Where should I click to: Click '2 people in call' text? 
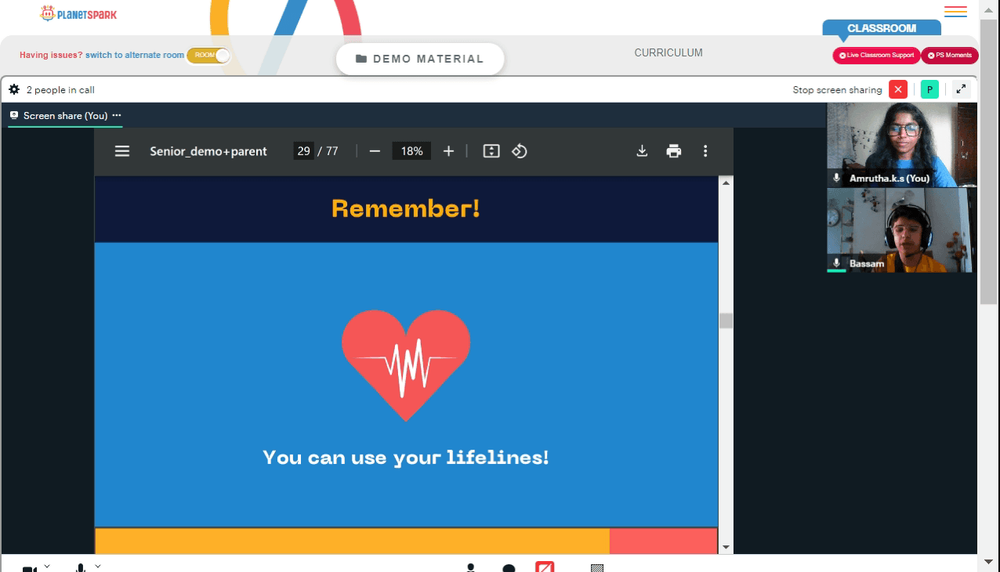click(61, 90)
